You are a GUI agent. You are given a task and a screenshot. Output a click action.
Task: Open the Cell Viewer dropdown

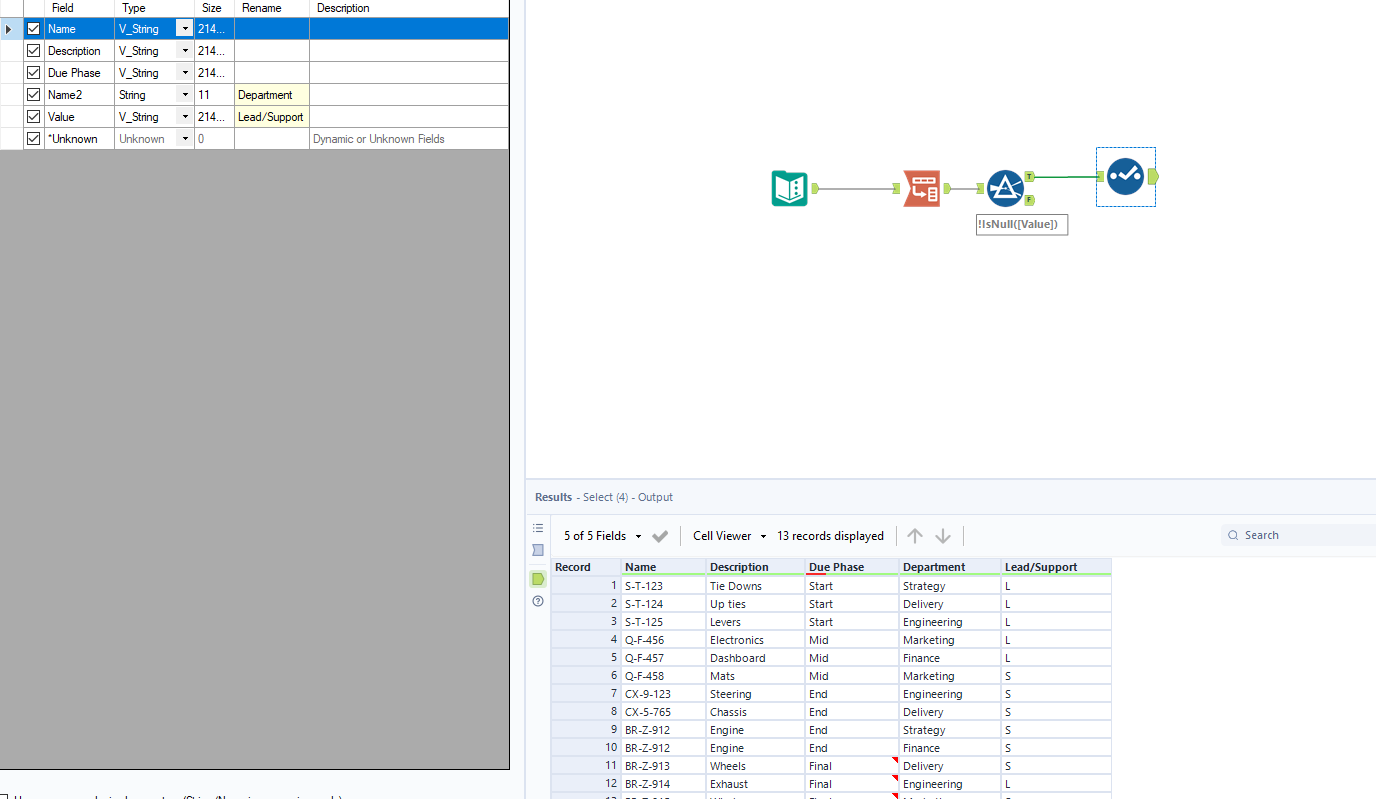click(x=728, y=535)
